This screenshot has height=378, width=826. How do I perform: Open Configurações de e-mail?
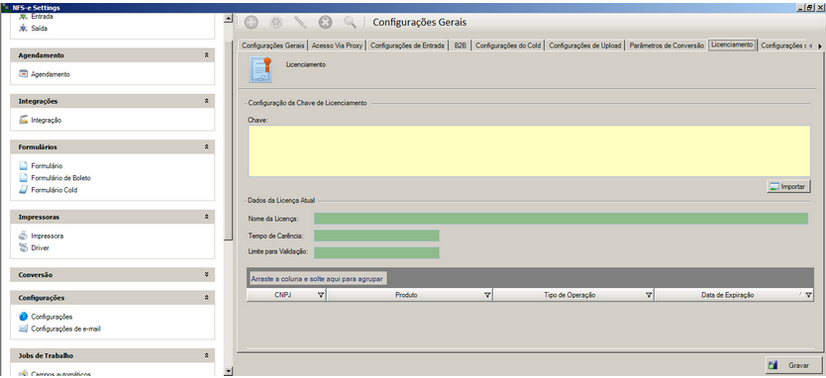click(x=60, y=329)
